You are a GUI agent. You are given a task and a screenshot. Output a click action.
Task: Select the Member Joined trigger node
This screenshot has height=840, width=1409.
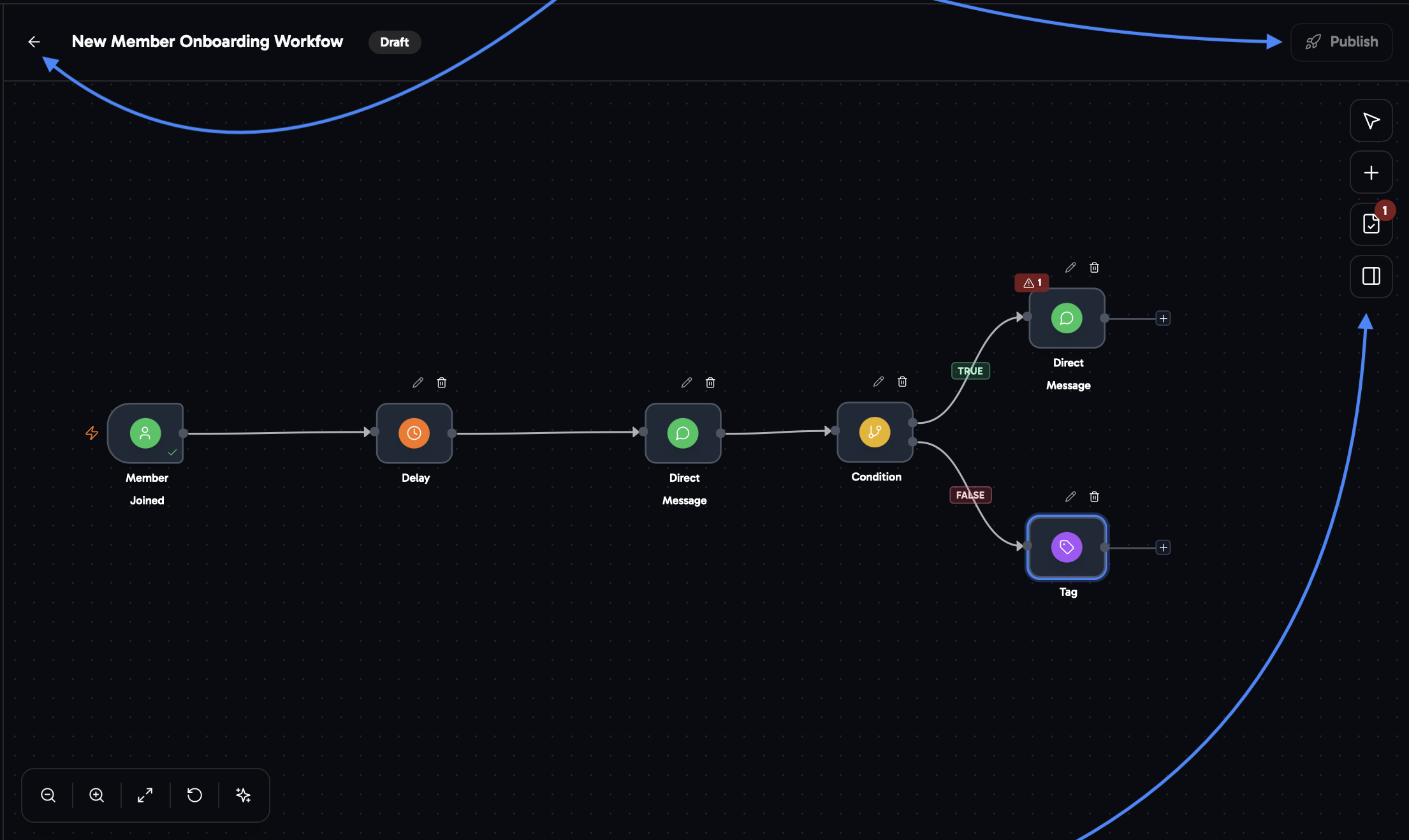pyautogui.click(x=145, y=433)
